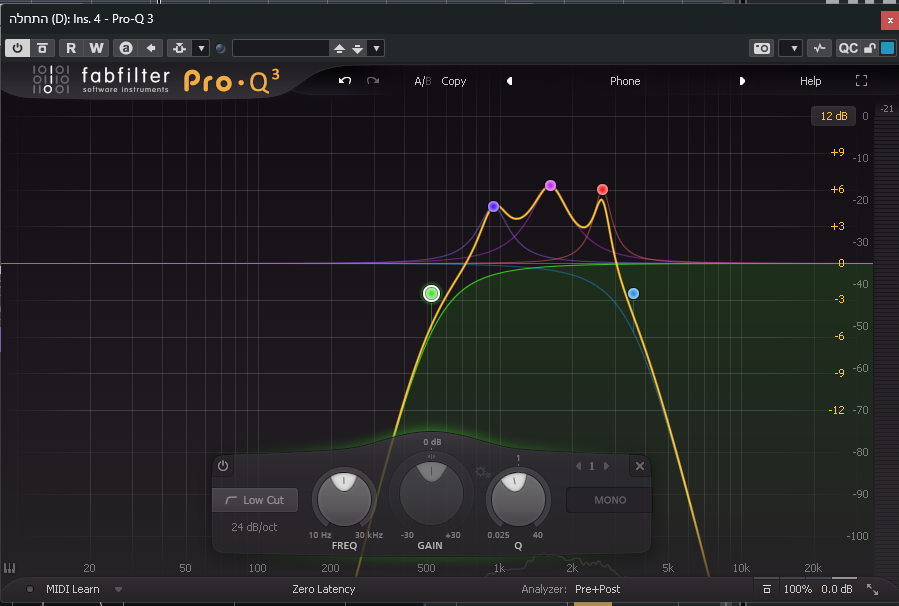Open the Zero Latency processing mode menu
The width and height of the screenshot is (899, 606).
(323, 589)
